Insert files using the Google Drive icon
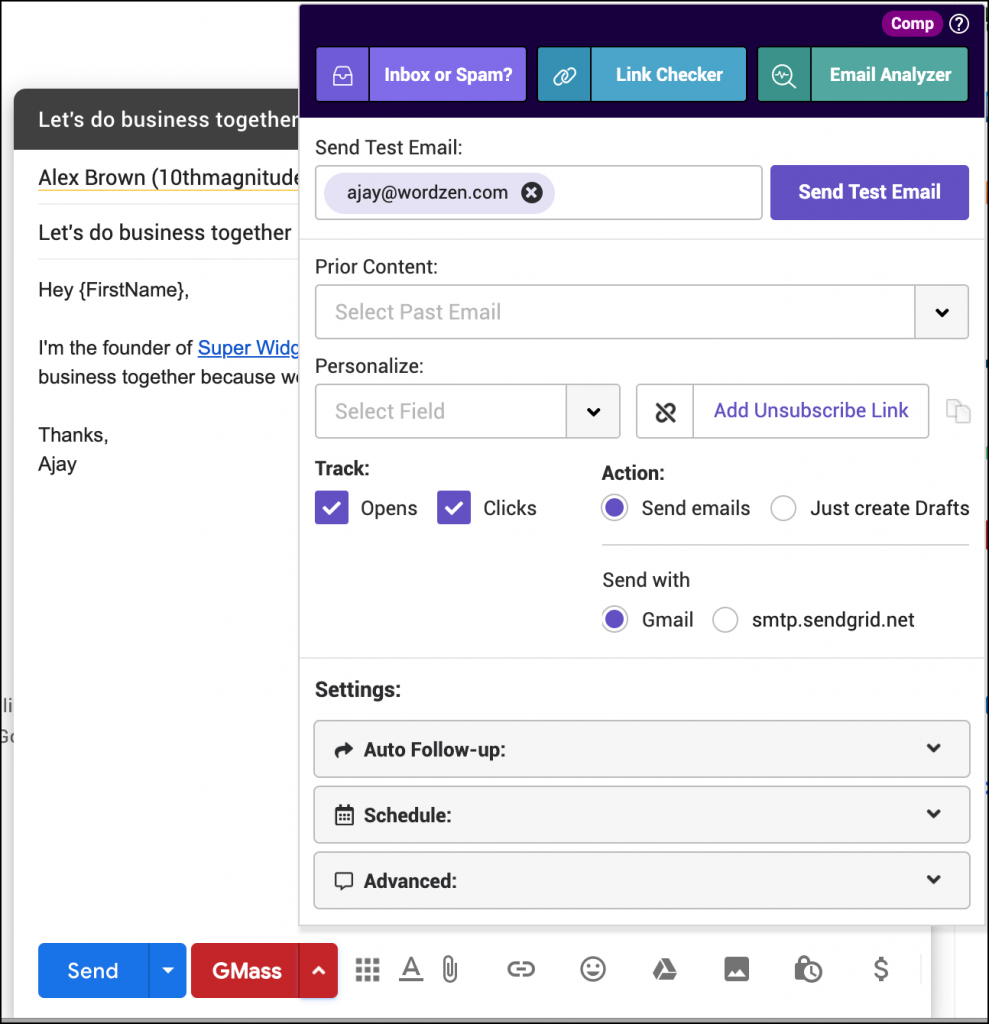 coord(664,969)
